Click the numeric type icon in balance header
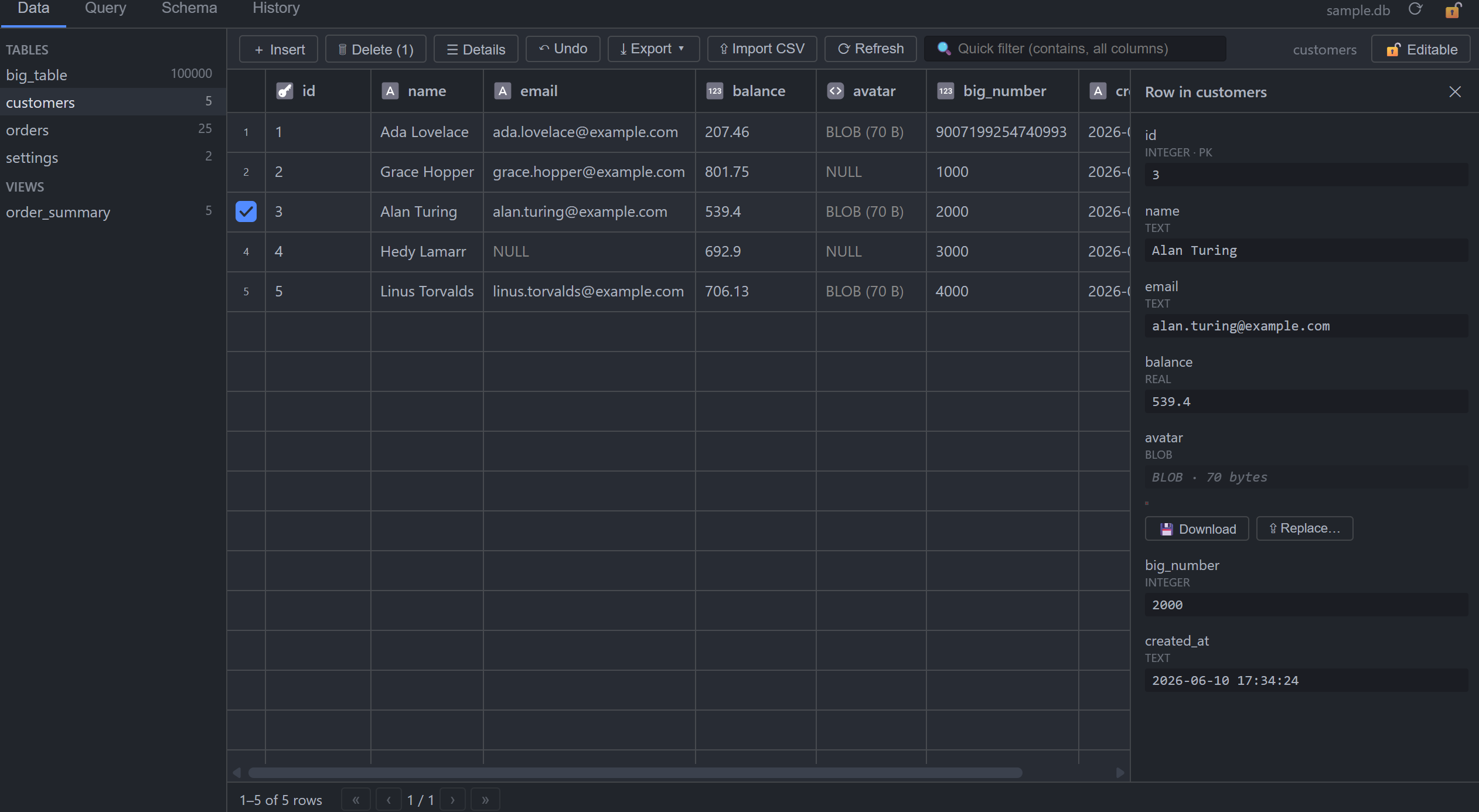Image resolution: width=1479 pixels, height=812 pixels. (715, 91)
